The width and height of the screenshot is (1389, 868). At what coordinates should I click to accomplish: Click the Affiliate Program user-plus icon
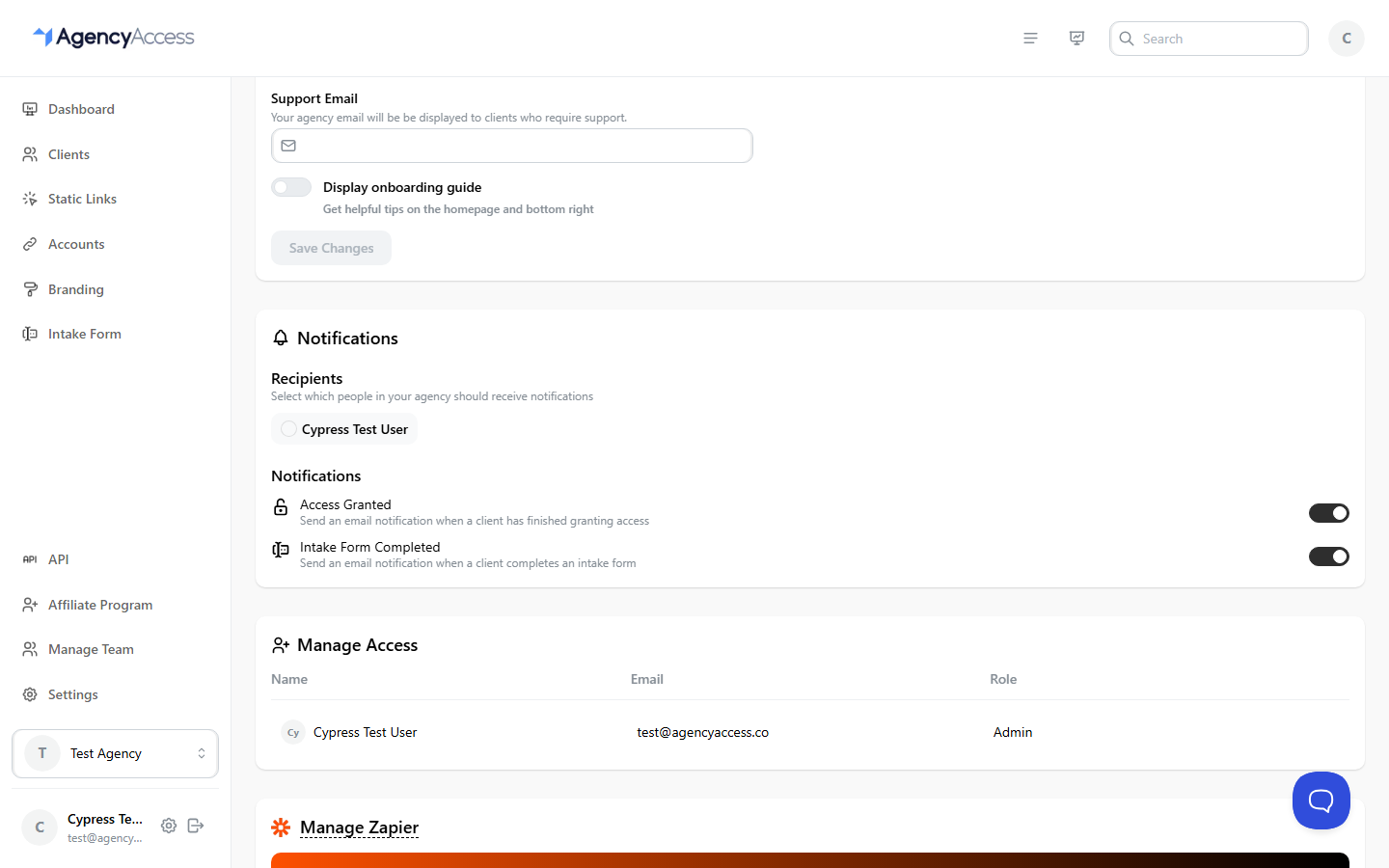coord(30,605)
